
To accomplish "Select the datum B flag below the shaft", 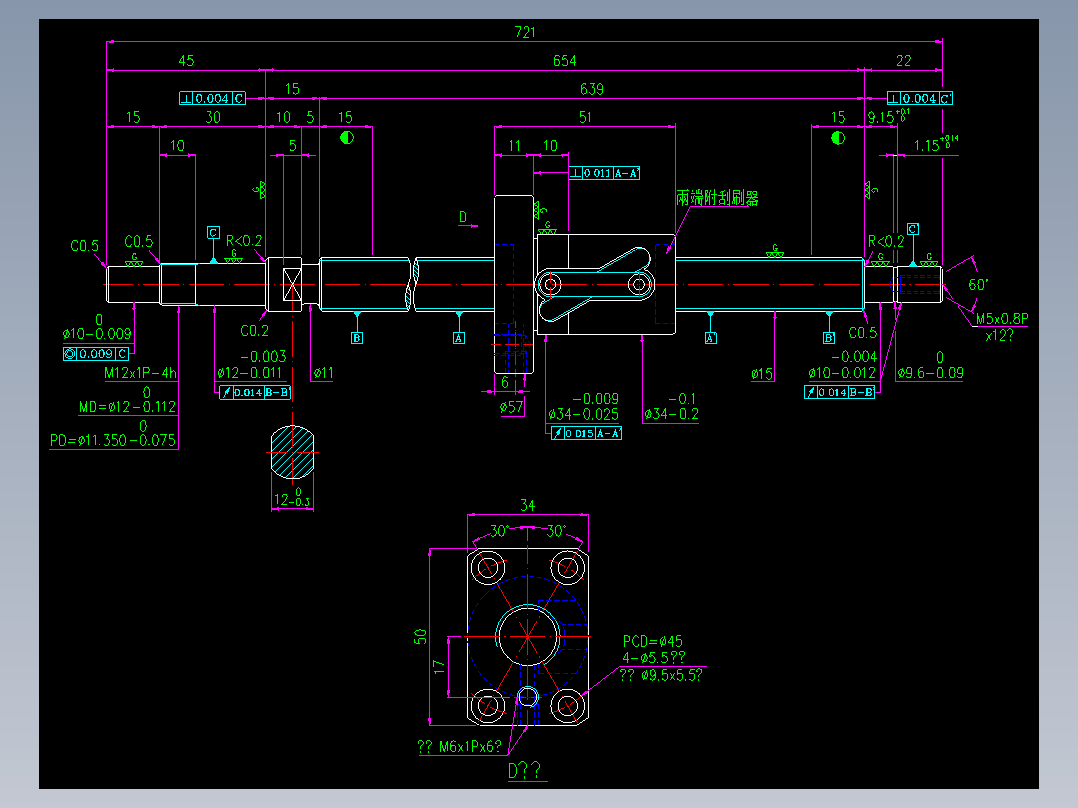I will coord(356,338).
